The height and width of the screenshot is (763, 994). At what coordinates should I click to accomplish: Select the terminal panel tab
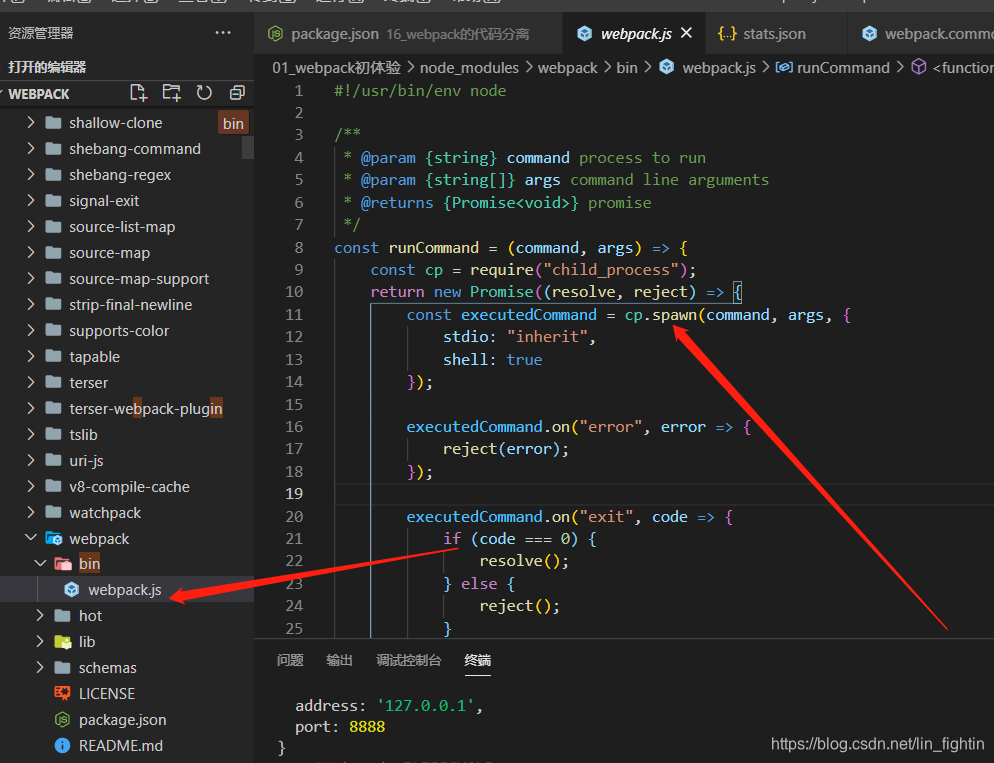click(477, 660)
